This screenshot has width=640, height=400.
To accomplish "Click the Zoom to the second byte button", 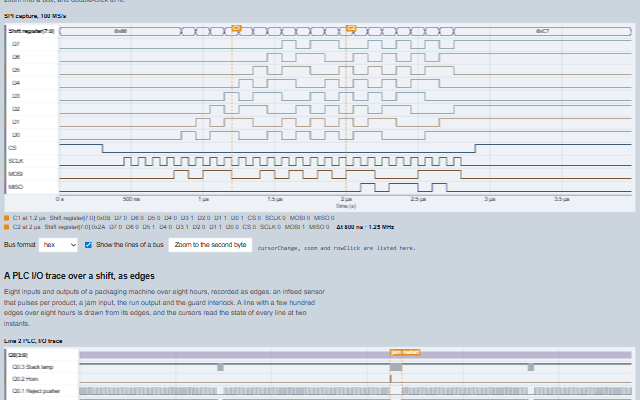I will click(x=210, y=245).
